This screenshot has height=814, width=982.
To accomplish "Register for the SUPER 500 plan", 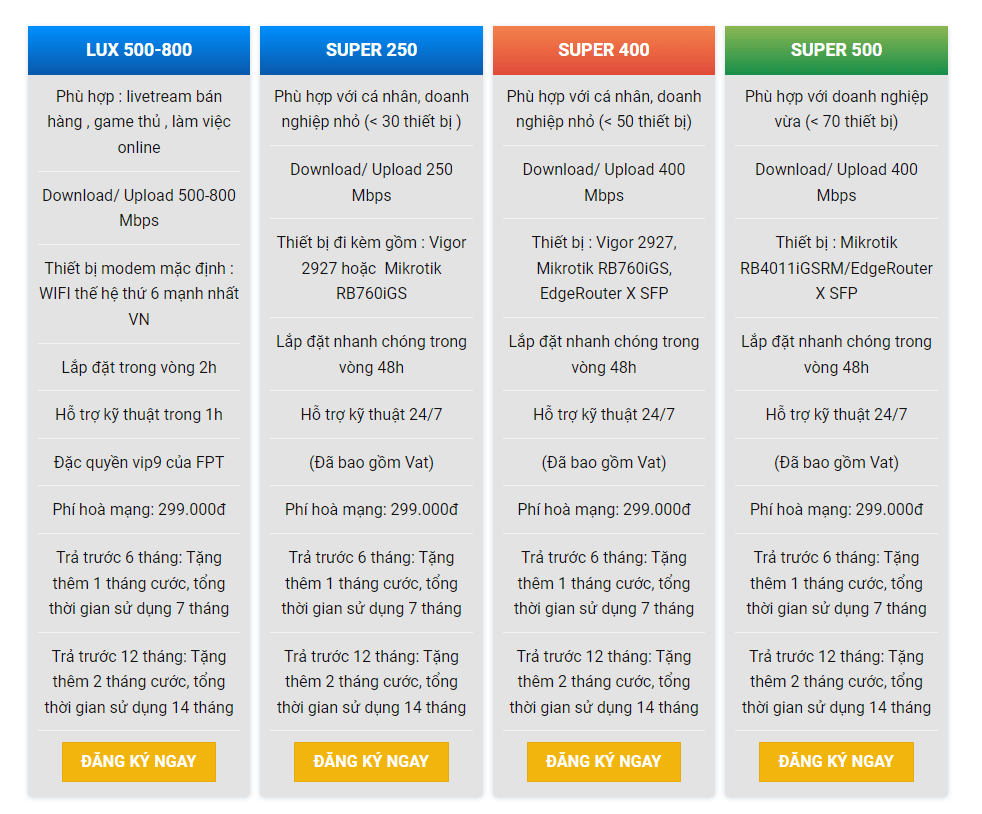I will tap(836, 761).
